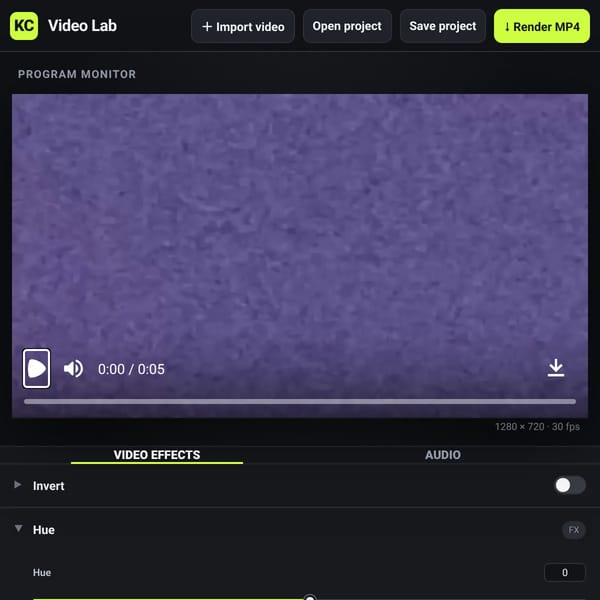Collapse the Hue effect section
The image size is (600, 600).
(x=18, y=529)
